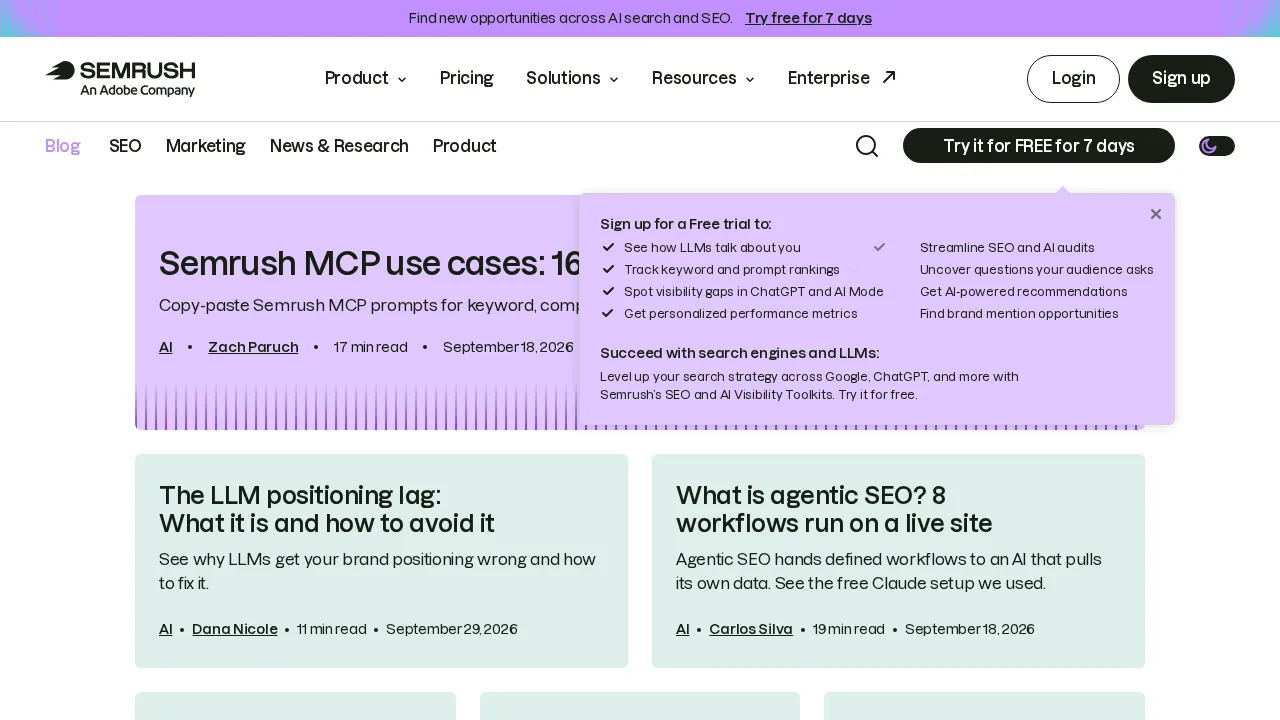Click 'Sign up for a Free trial to:' heading
Image resolution: width=1280 pixels, height=720 pixels.
tap(686, 224)
